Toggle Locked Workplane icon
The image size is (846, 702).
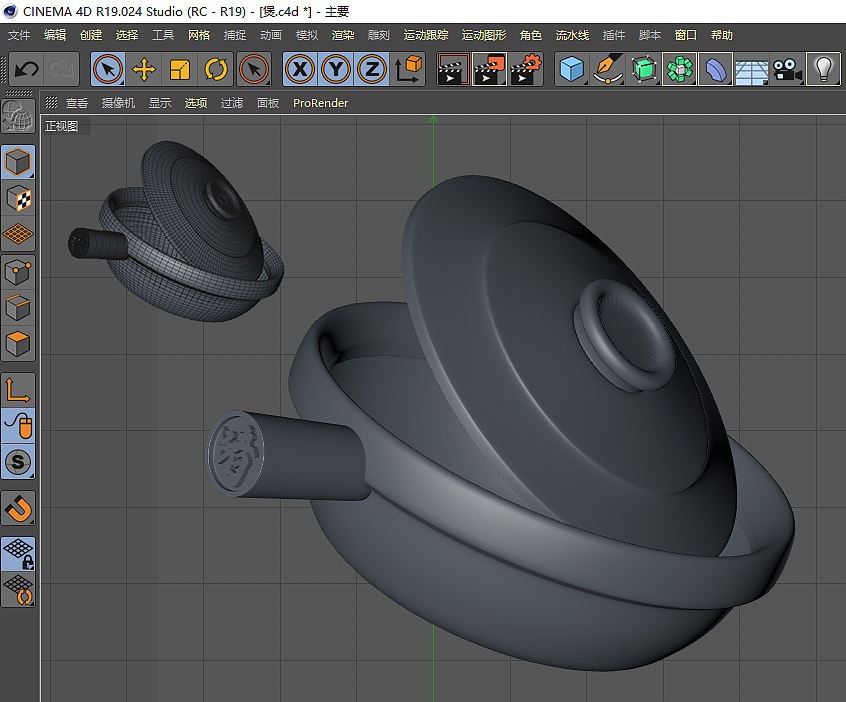coord(18,554)
